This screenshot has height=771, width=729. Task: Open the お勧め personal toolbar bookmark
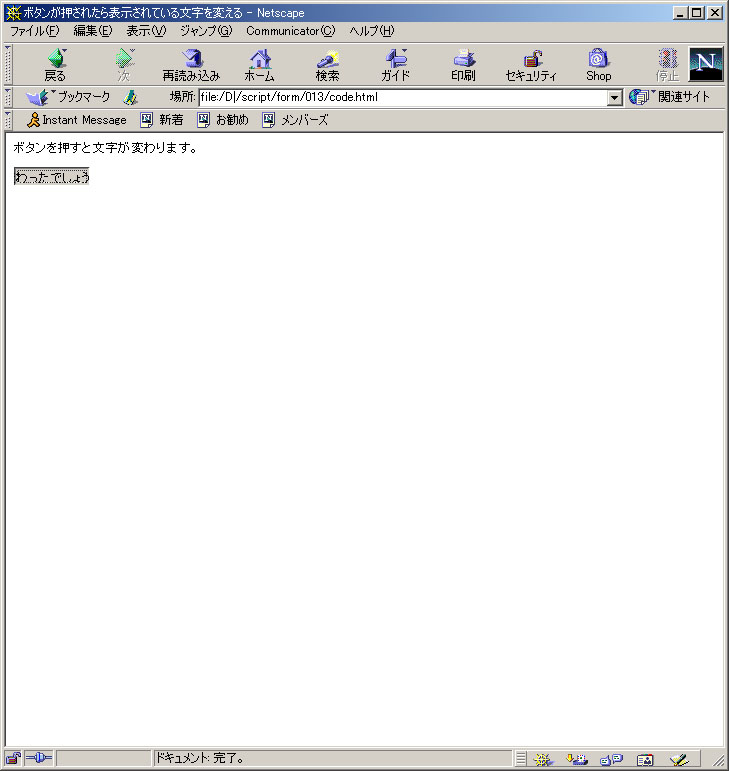coord(223,120)
